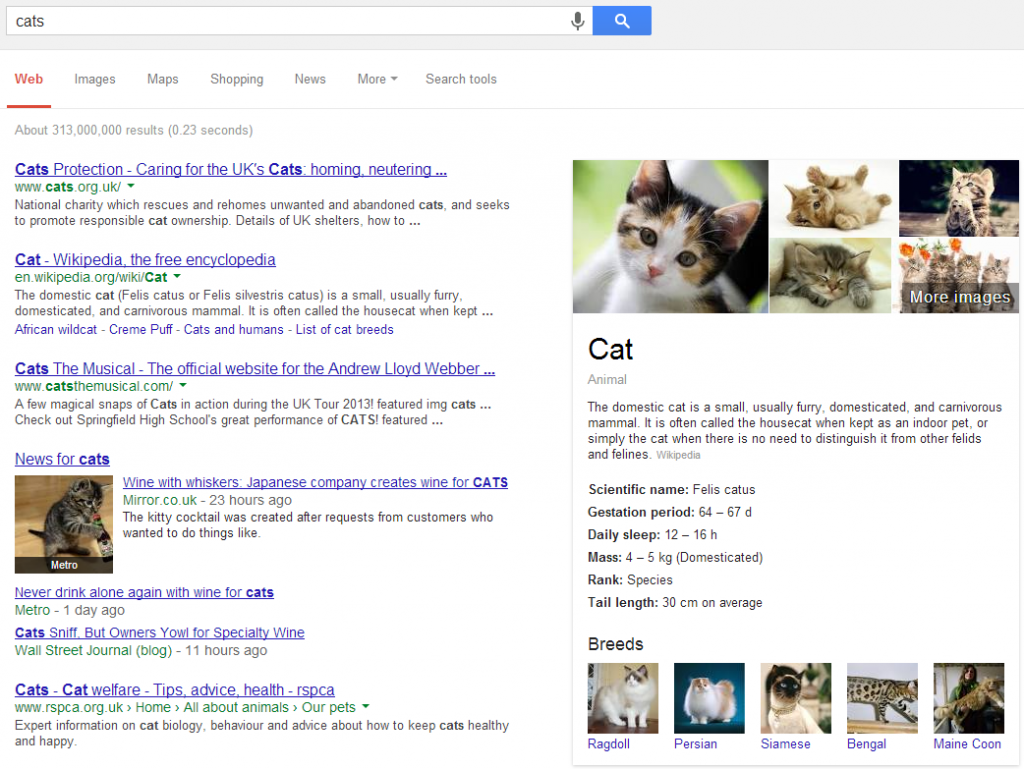Go to the Shopping tab

coord(236,79)
